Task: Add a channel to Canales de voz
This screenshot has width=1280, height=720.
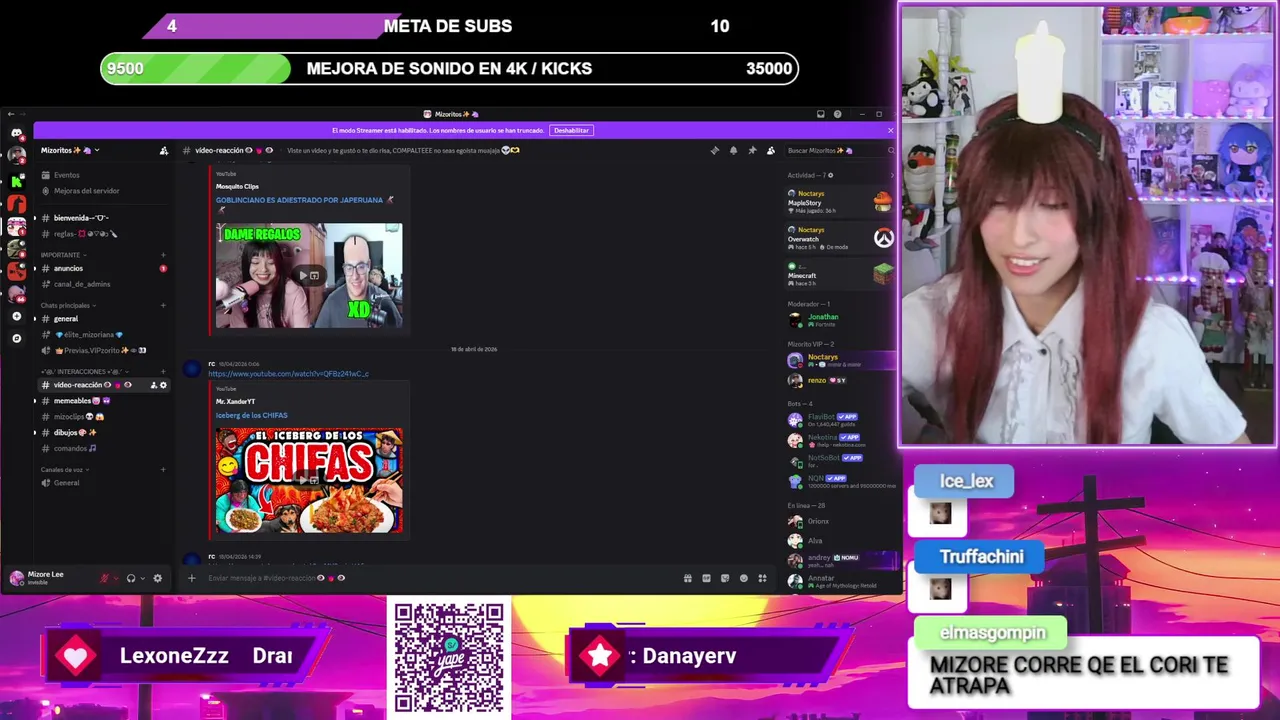Action: pyautogui.click(x=163, y=470)
